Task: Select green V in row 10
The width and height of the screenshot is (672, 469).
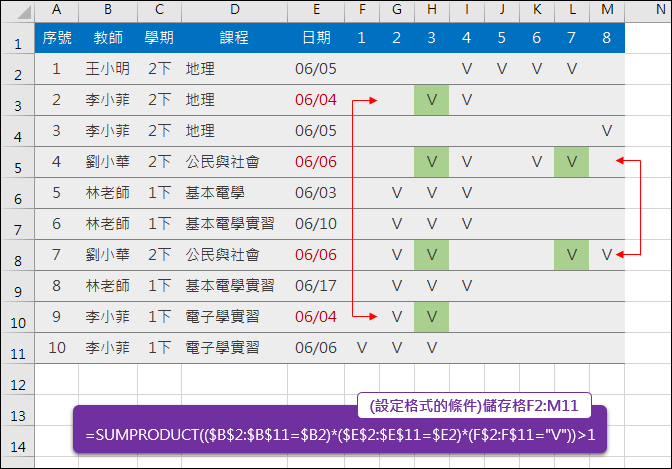Action: click(432, 317)
